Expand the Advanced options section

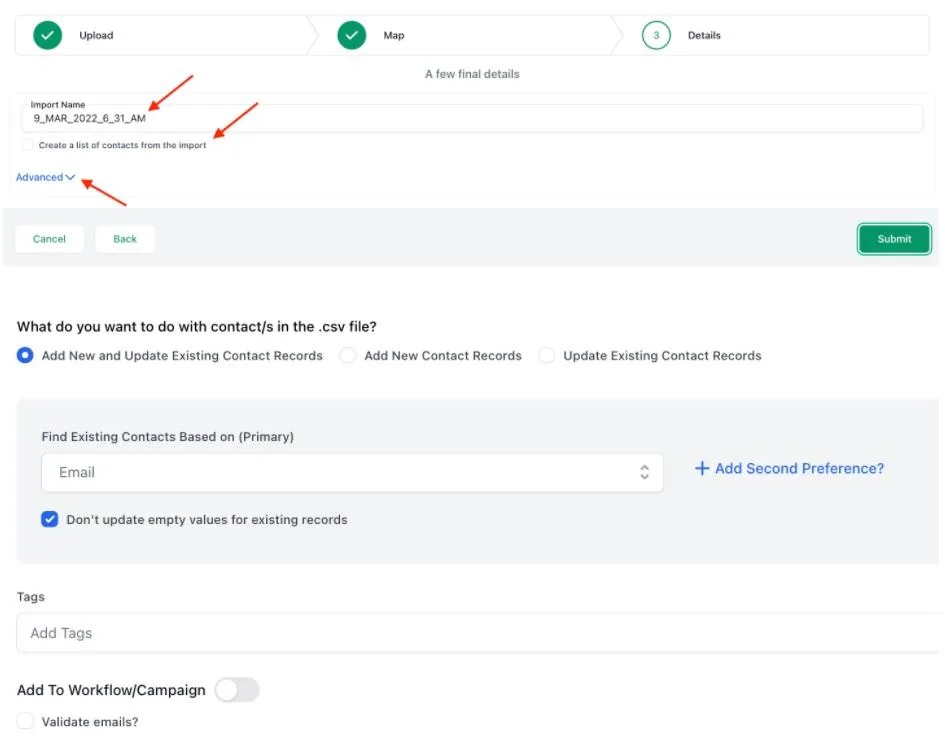coord(45,177)
